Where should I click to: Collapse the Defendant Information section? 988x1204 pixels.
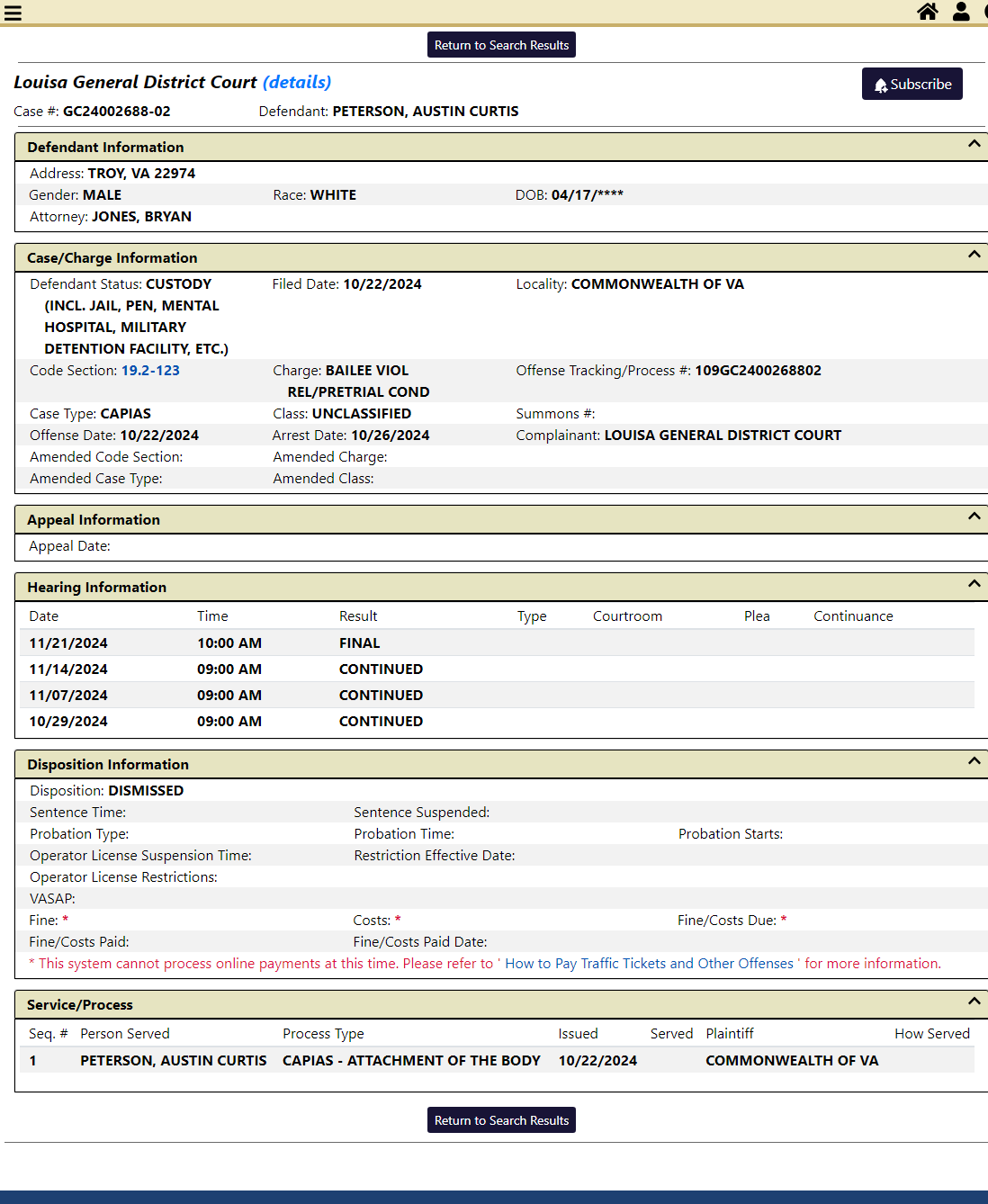click(x=974, y=144)
